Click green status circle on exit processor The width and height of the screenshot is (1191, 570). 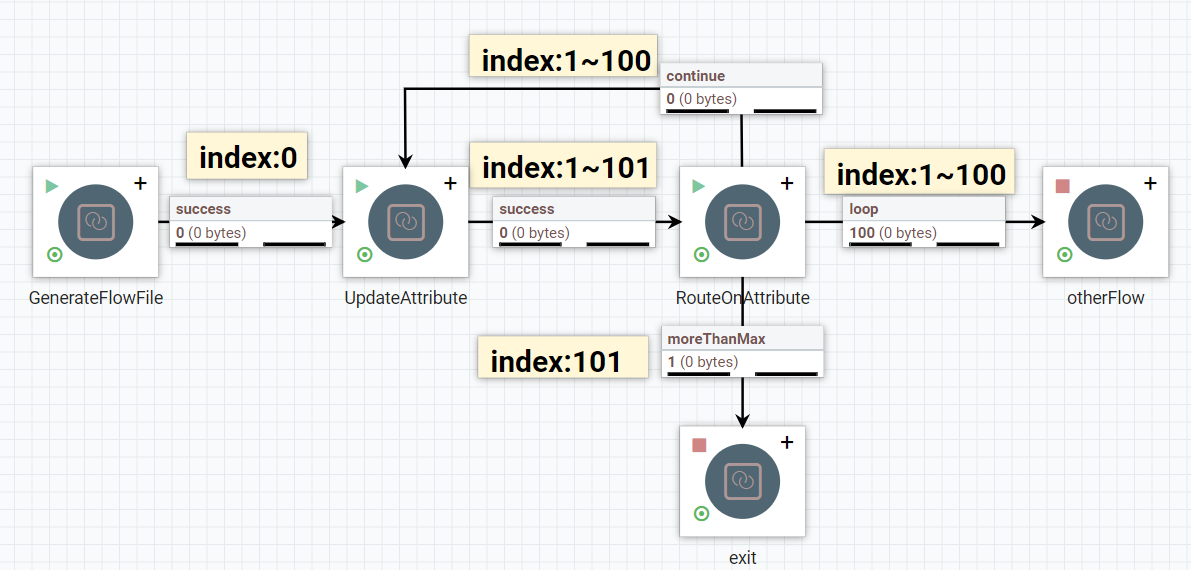point(701,514)
